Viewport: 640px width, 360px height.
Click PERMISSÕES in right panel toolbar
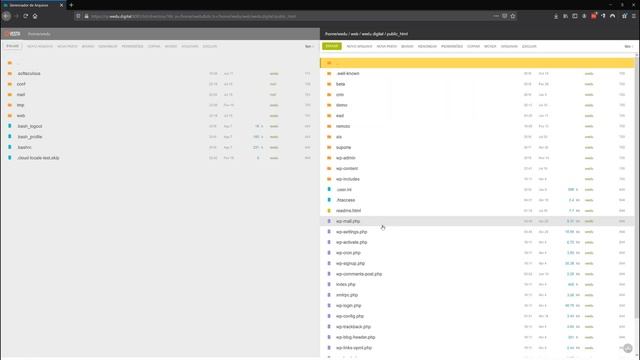click(x=452, y=47)
